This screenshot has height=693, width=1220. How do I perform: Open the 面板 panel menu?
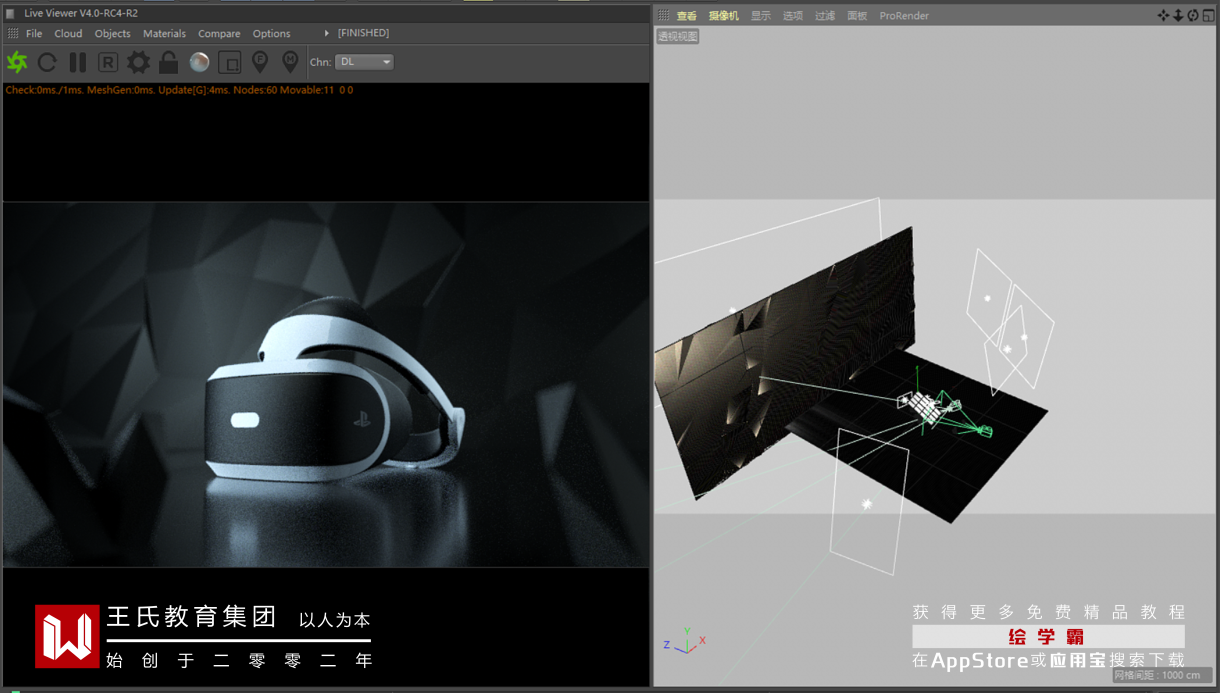tap(857, 16)
